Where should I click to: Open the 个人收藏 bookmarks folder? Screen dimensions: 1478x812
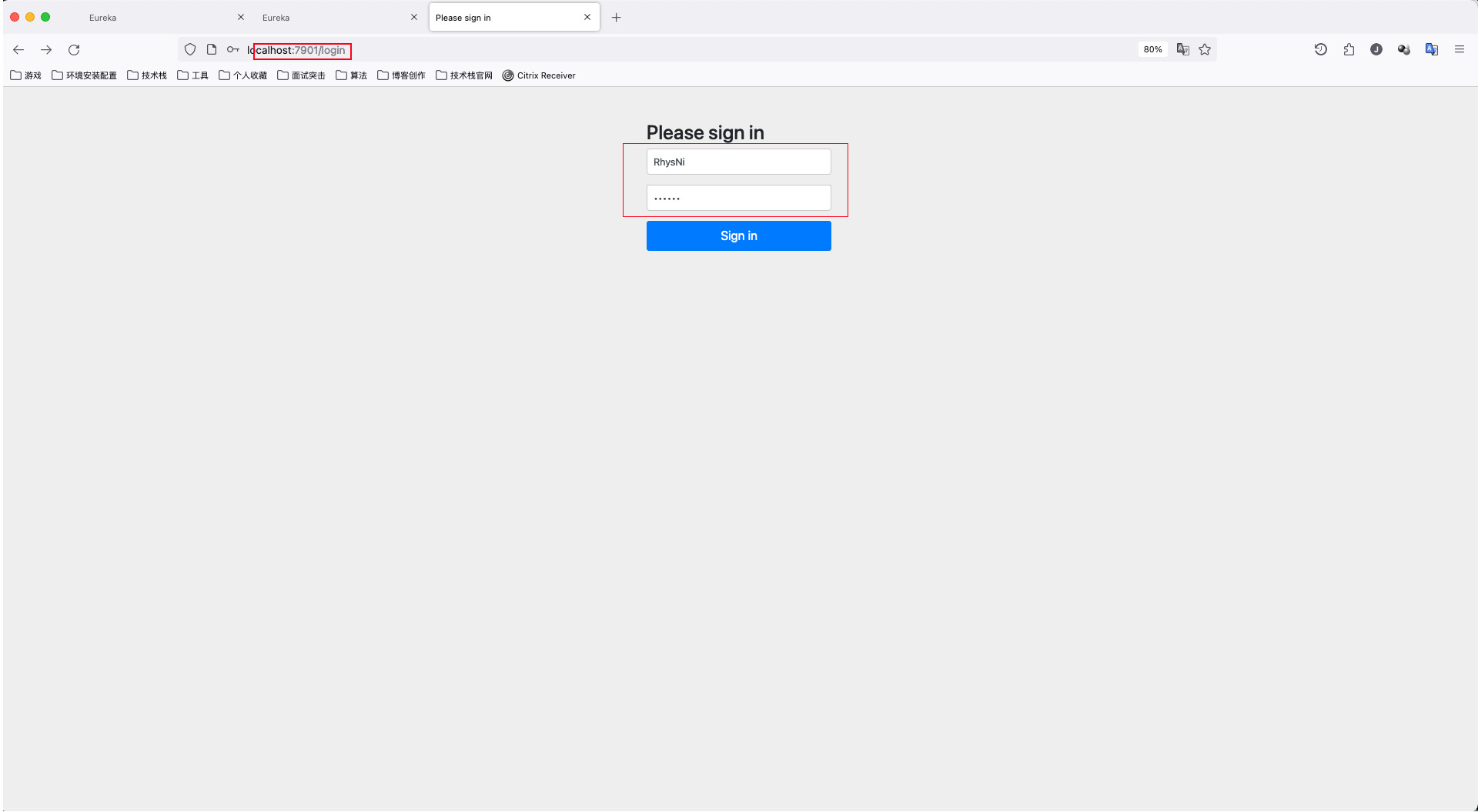[x=243, y=75]
